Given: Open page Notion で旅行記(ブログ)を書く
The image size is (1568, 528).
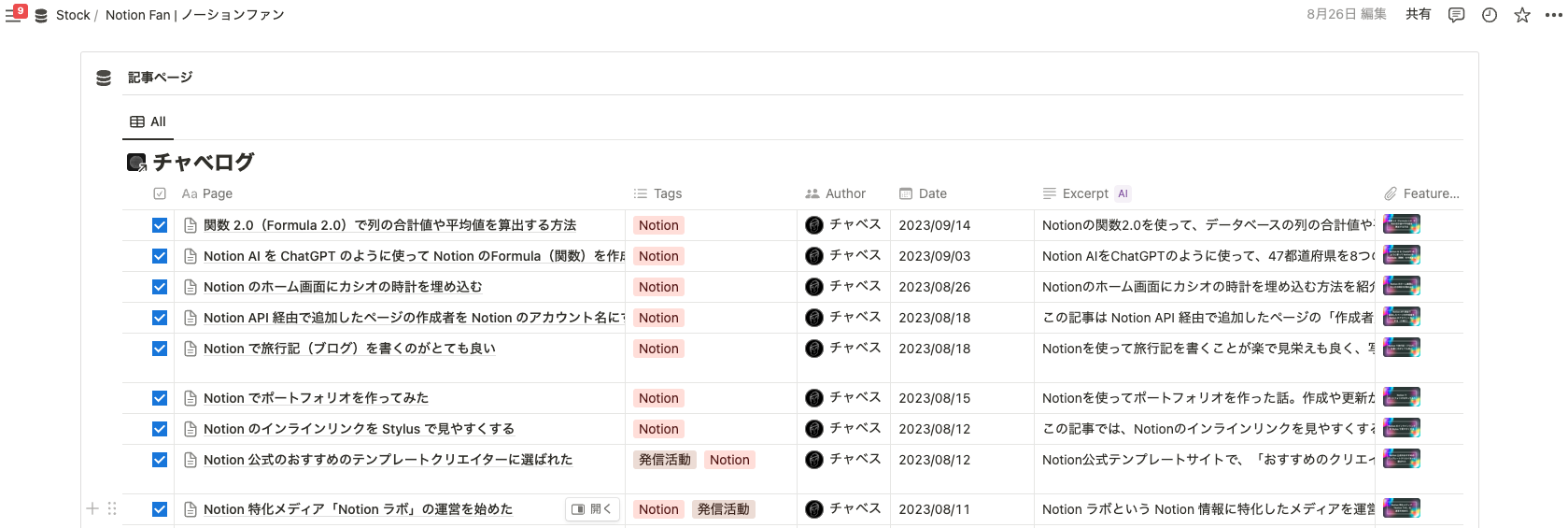Looking at the screenshot, I should (349, 349).
